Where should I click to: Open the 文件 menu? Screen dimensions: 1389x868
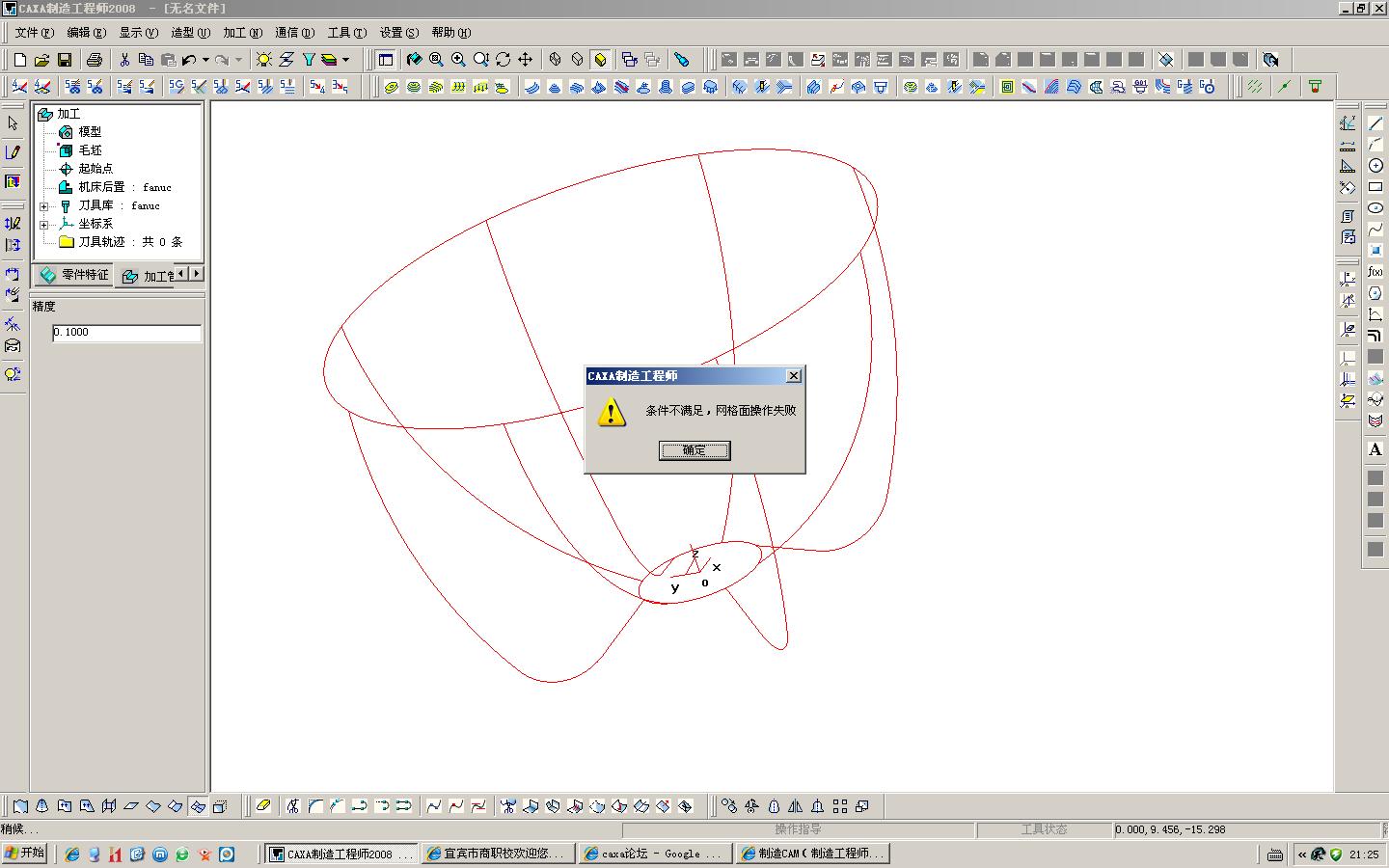tap(34, 33)
